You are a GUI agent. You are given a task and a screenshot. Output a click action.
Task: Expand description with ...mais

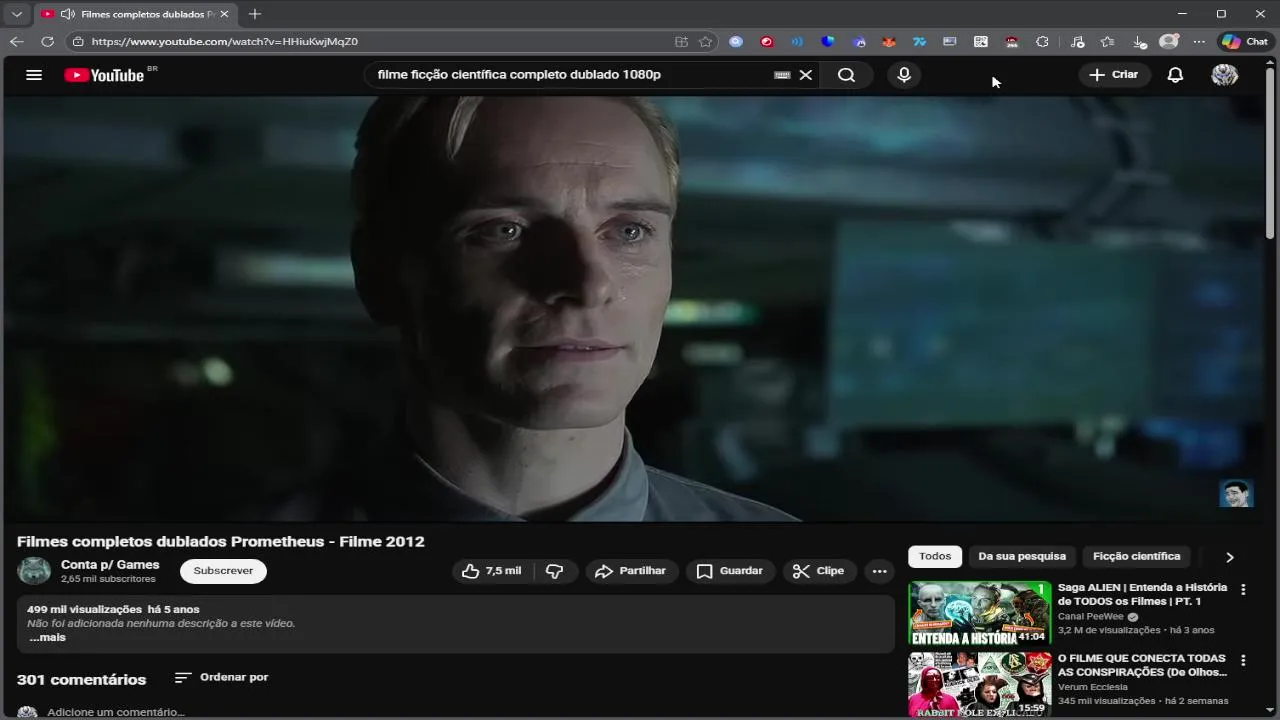[x=48, y=637]
